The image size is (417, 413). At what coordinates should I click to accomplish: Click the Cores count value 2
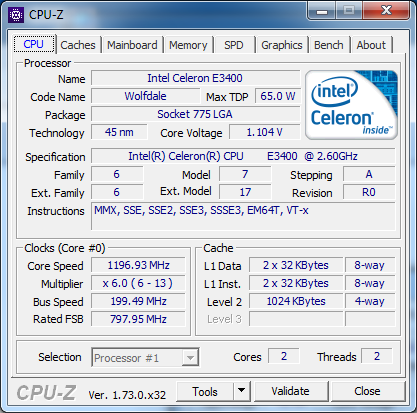pos(284,356)
